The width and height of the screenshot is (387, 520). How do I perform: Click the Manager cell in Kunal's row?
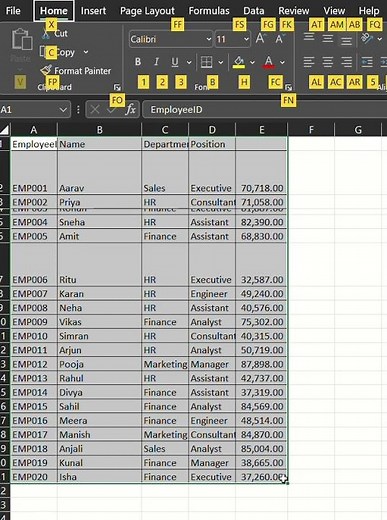[212, 463]
